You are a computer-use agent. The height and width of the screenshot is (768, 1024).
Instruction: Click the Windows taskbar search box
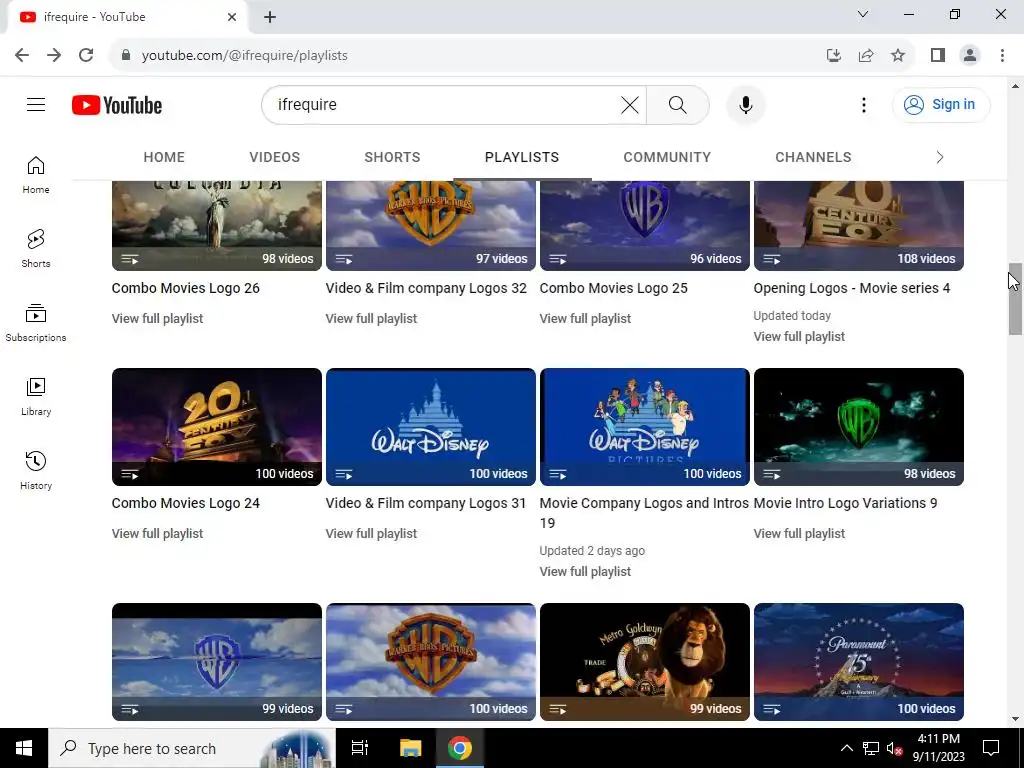coord(191,748)
